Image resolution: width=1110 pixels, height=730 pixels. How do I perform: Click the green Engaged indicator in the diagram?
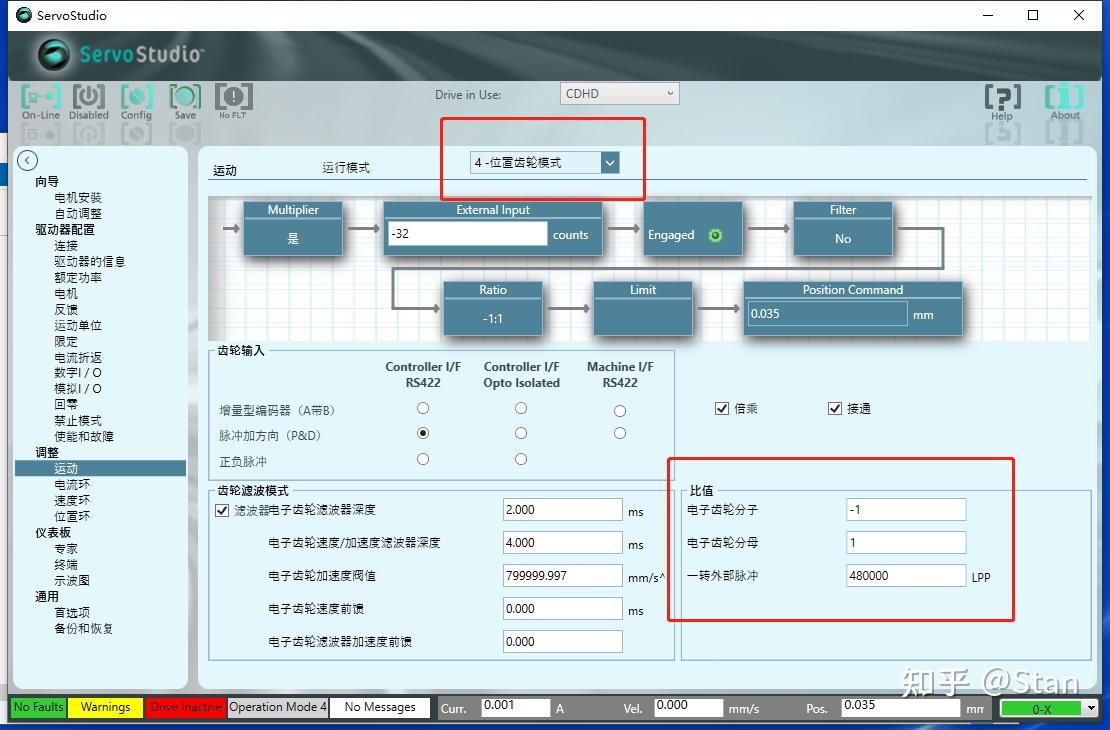point(716,235)
